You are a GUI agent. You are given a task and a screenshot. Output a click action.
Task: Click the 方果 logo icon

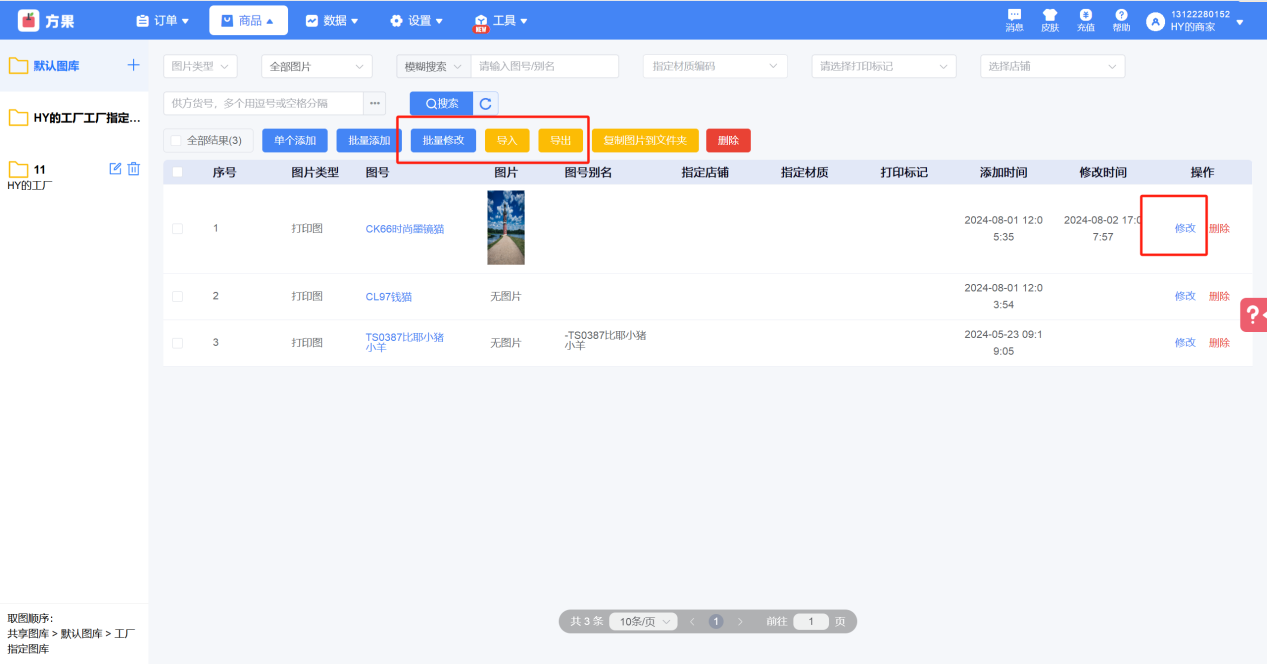[29, 20]
